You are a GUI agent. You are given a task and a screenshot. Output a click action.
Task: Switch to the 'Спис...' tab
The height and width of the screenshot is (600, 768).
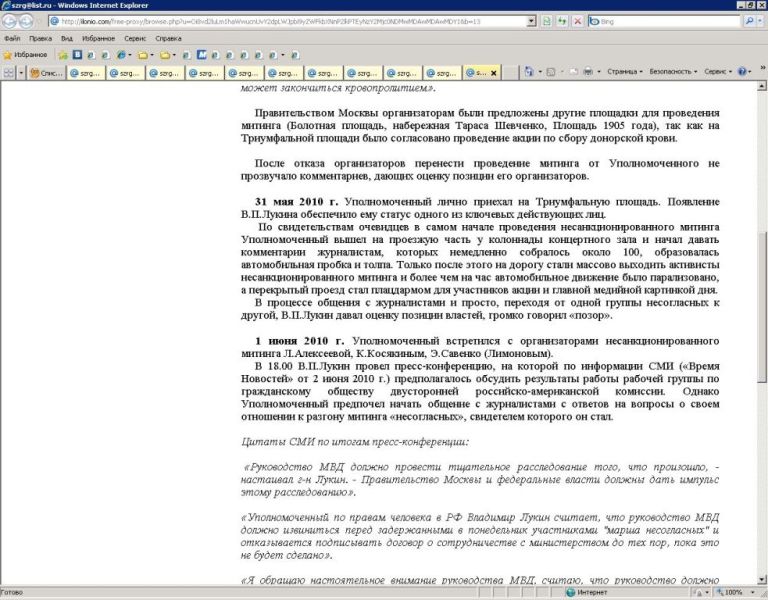pos(47,73)
